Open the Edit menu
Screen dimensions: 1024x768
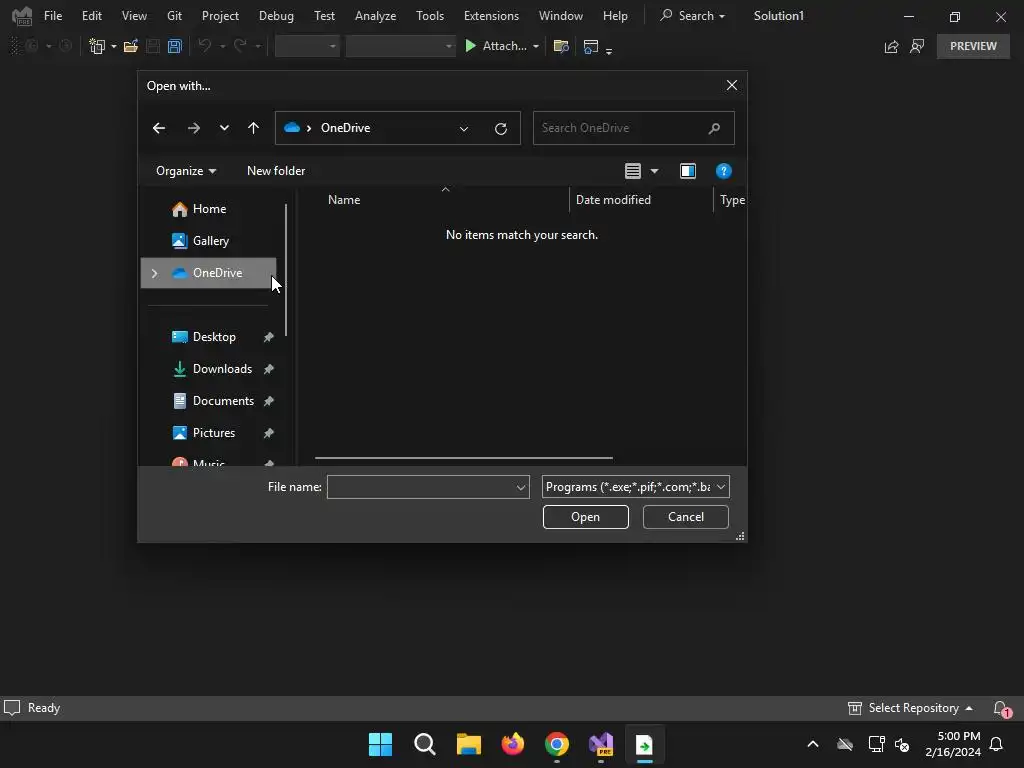coord(91,16)
